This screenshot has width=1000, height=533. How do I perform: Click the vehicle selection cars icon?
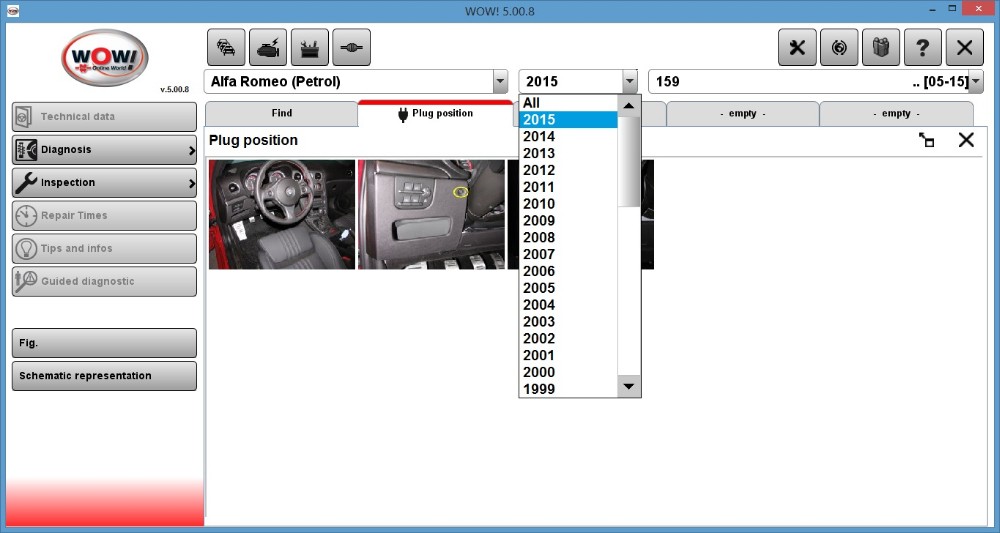226,47
